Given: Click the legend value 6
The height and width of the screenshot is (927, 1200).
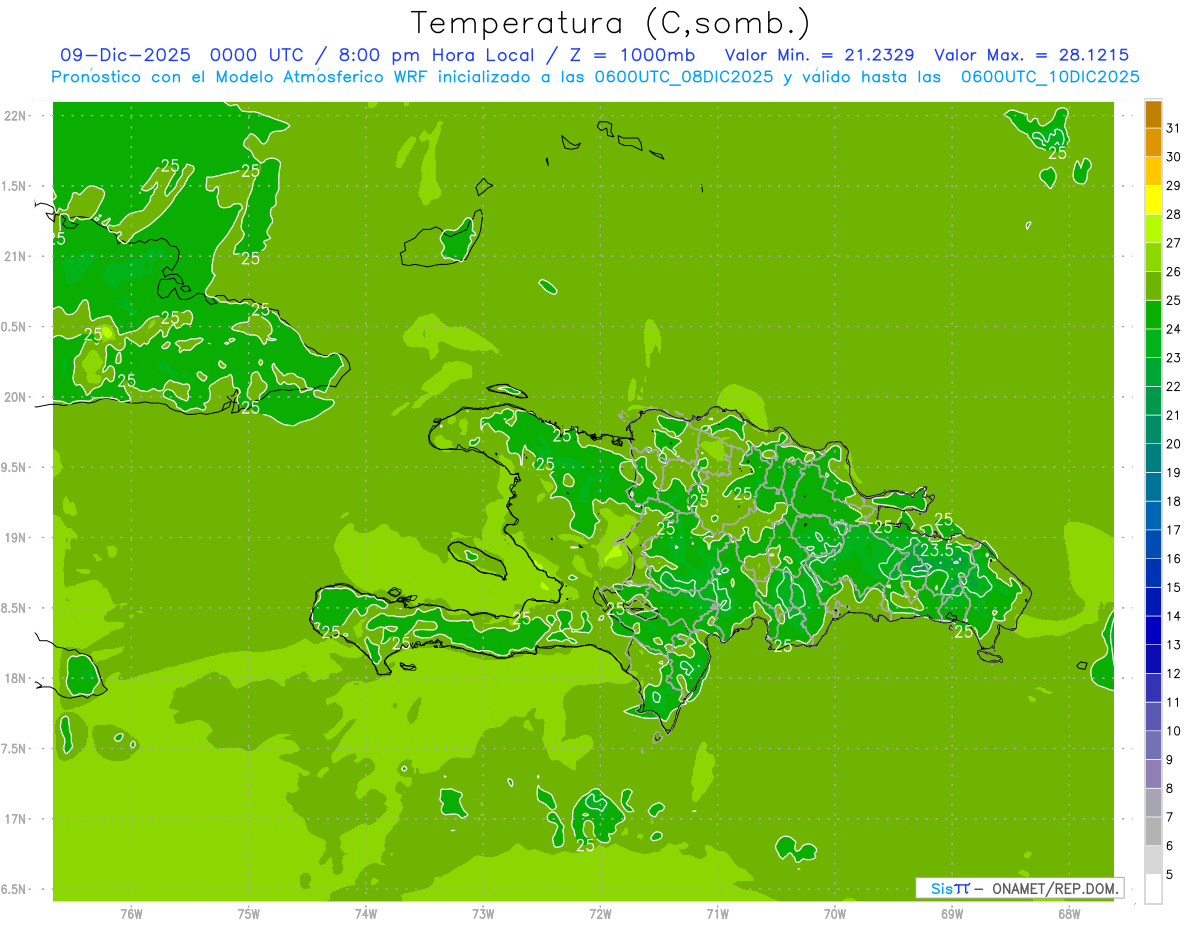Looking at the screenshot, I should click(x=1169, y=846).
